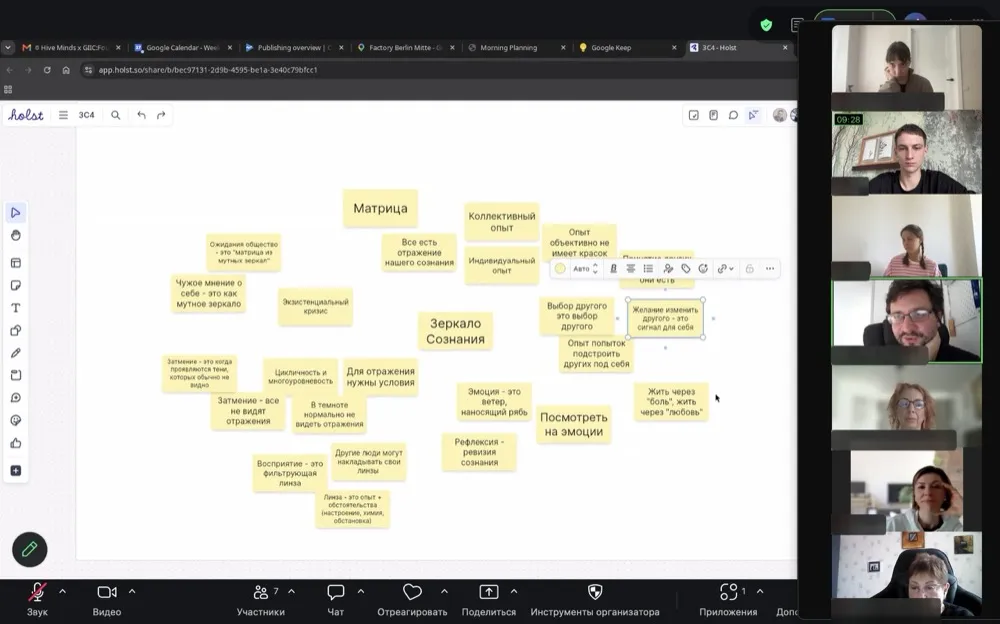The height and width of the screenshot is (624, 1000).
Task: Activate the hand pan tool
Action: tap(16, 235)
